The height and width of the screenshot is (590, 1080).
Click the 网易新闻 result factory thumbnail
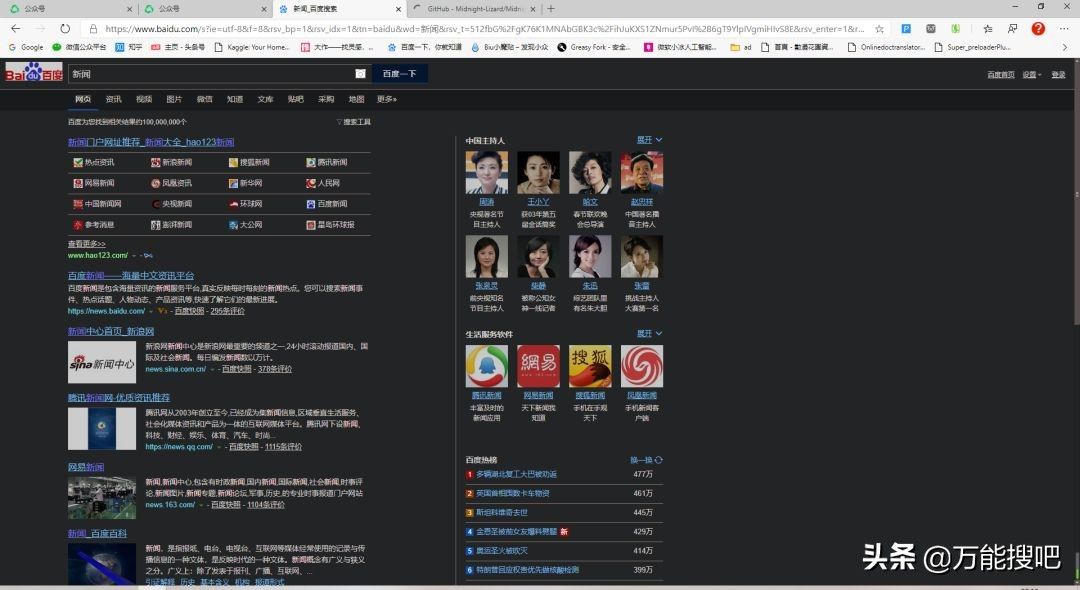click(x=102, y=498)
